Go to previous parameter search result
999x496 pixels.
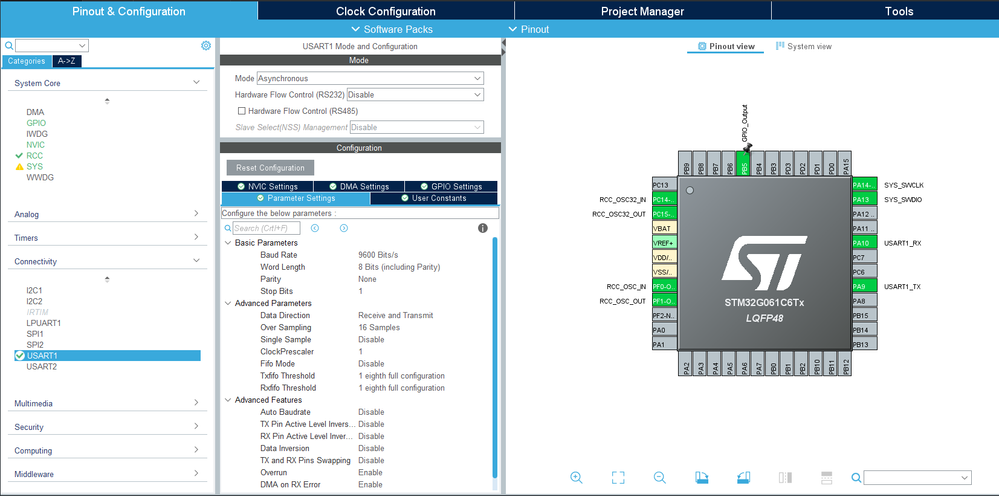(x=315, y=228)
